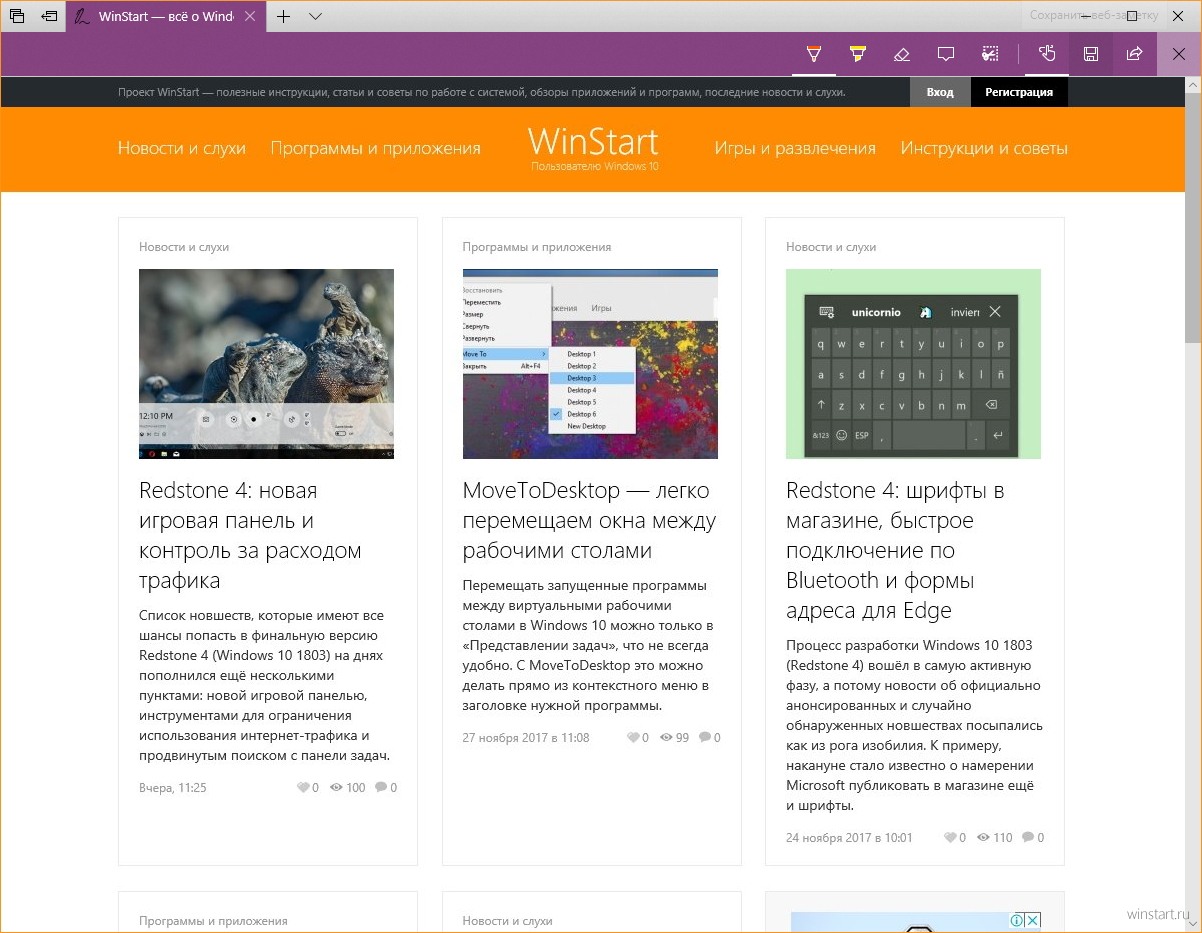Open the iguana Redstone 4 article thumbnail
The height and width of the screenshot is (933, 1202).
(x=266, y=364)
